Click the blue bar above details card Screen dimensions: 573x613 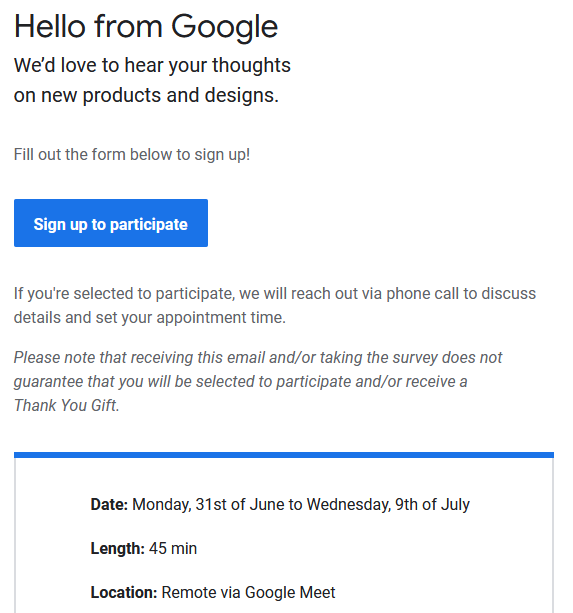[284, 455]
